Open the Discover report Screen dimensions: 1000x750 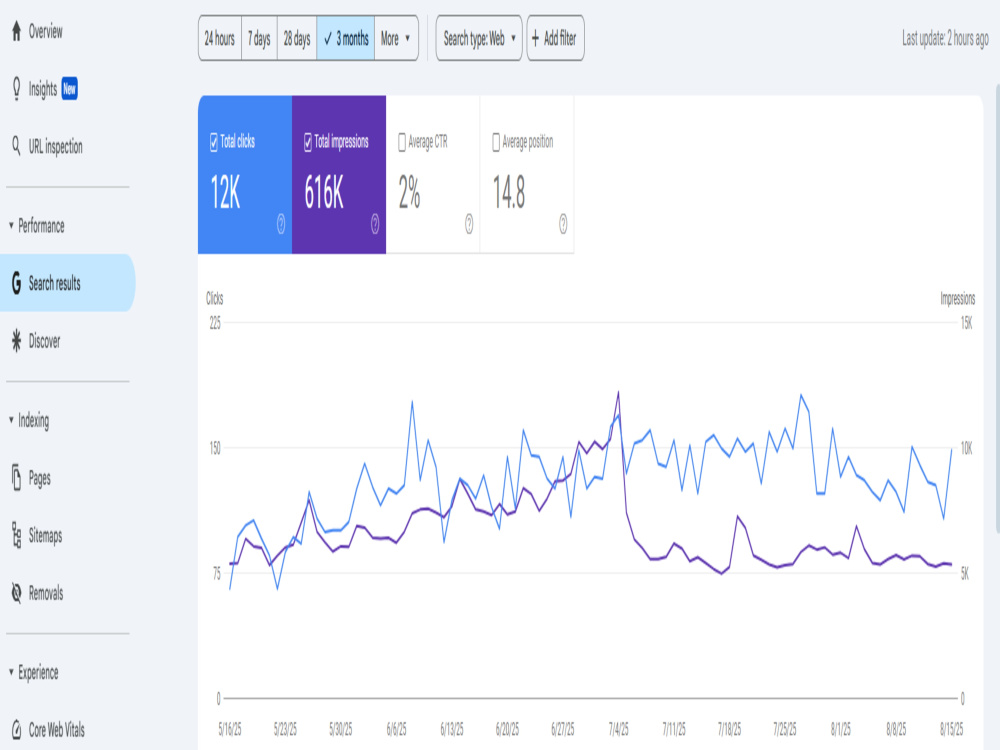(45, 341)
